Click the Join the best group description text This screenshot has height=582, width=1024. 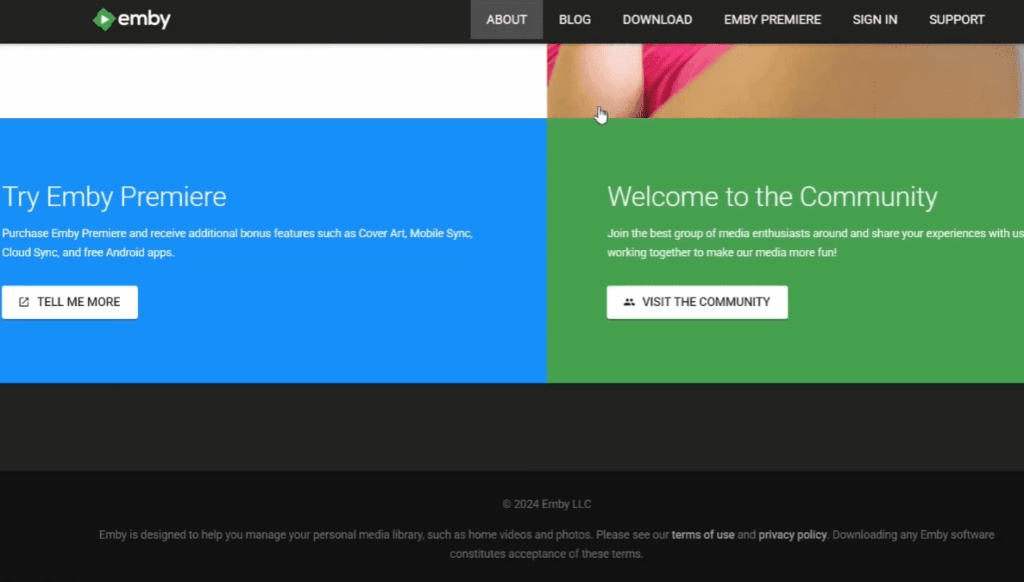click(x=815, y=243)
